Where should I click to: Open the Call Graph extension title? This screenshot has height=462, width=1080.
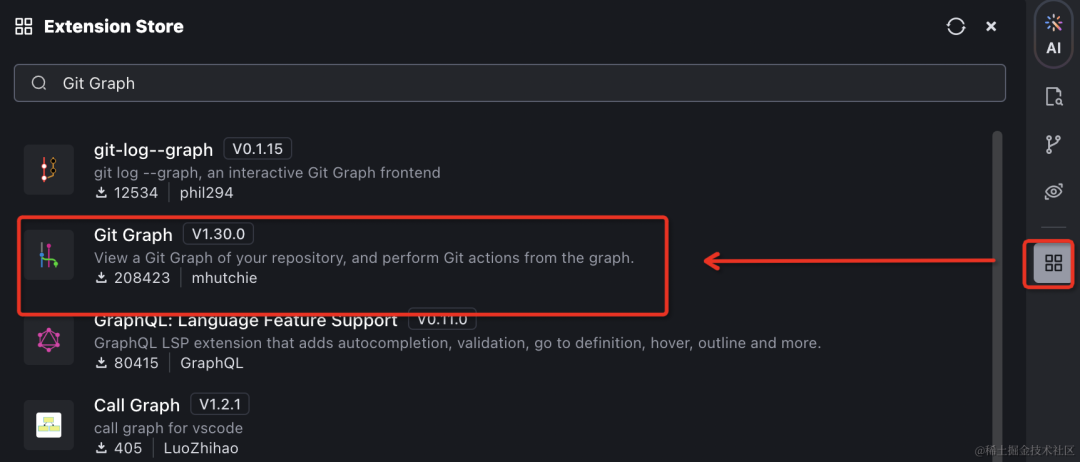pyautogui.click(x=136, y=405)
